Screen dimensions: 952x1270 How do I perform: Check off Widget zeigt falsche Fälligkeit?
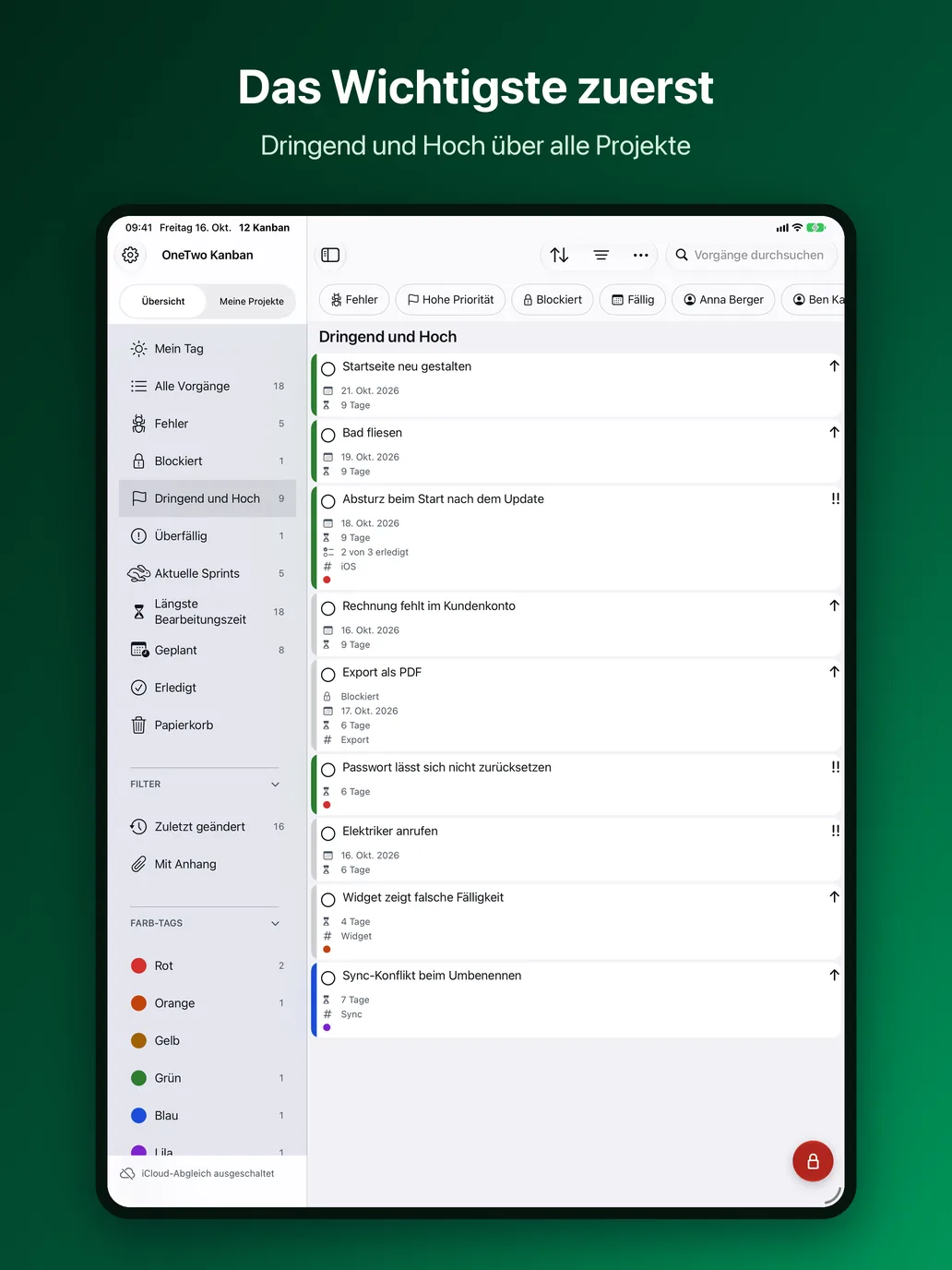(327, 899)
